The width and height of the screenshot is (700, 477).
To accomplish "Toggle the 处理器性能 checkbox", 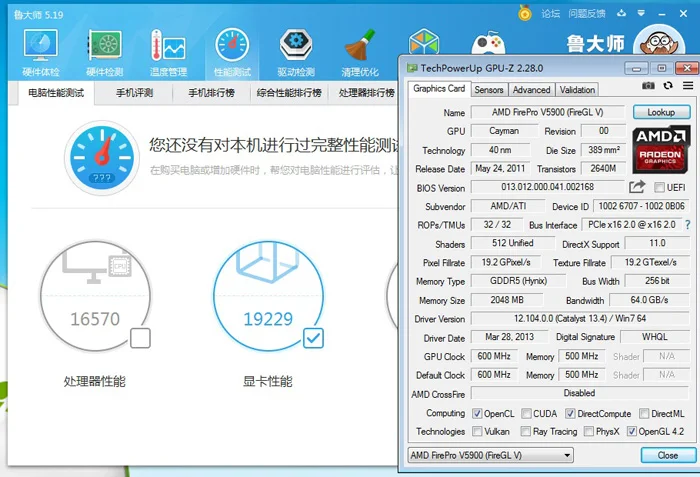I will tap(140, 339).
